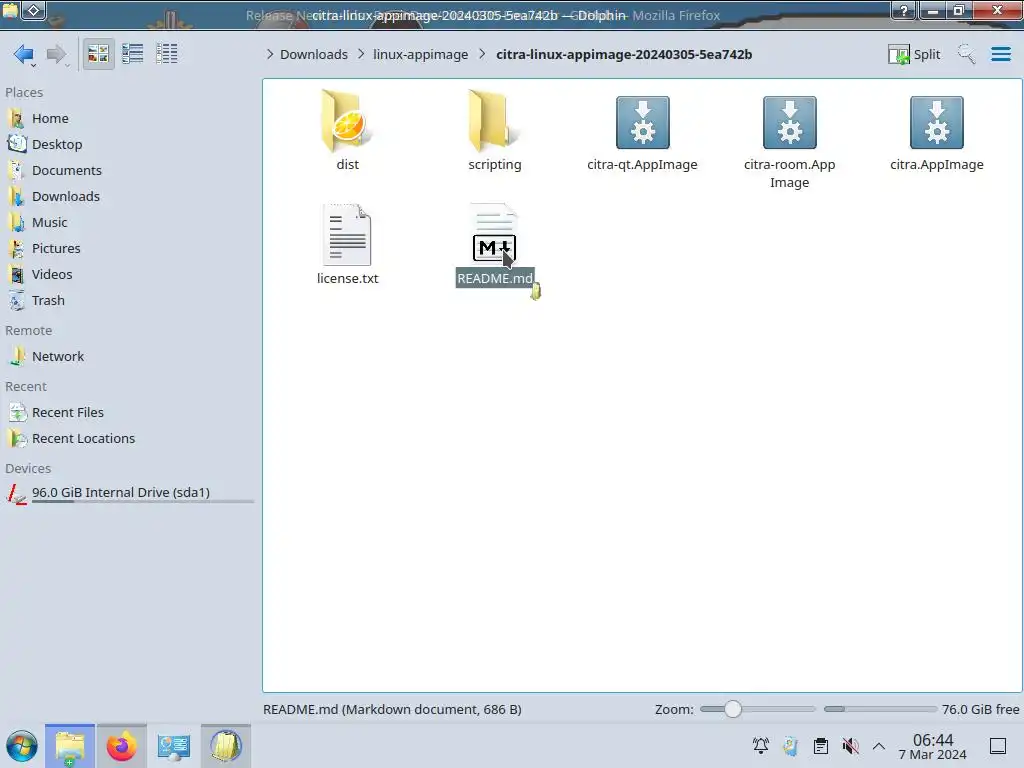Click the fourth taskbar bag application
The height and width of the screenshot is (768, 1024).
pos(226,746)
